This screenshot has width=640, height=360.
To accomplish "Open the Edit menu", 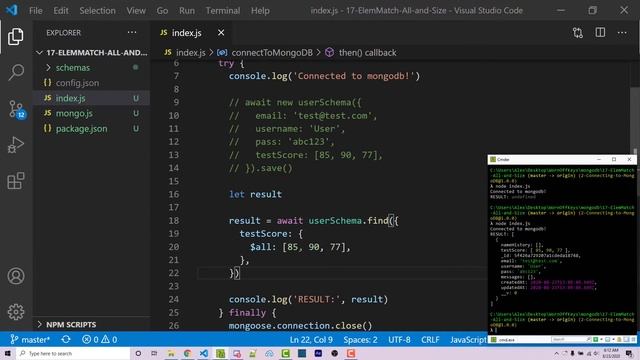I will coord(61,10).
